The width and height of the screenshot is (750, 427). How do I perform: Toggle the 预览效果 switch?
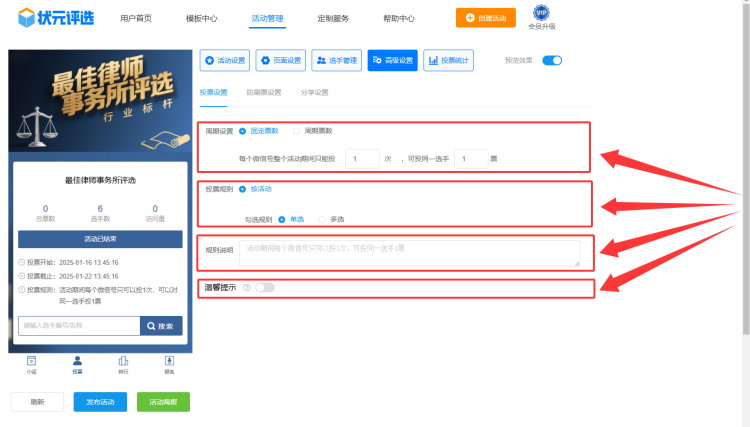tap(552, 60)
